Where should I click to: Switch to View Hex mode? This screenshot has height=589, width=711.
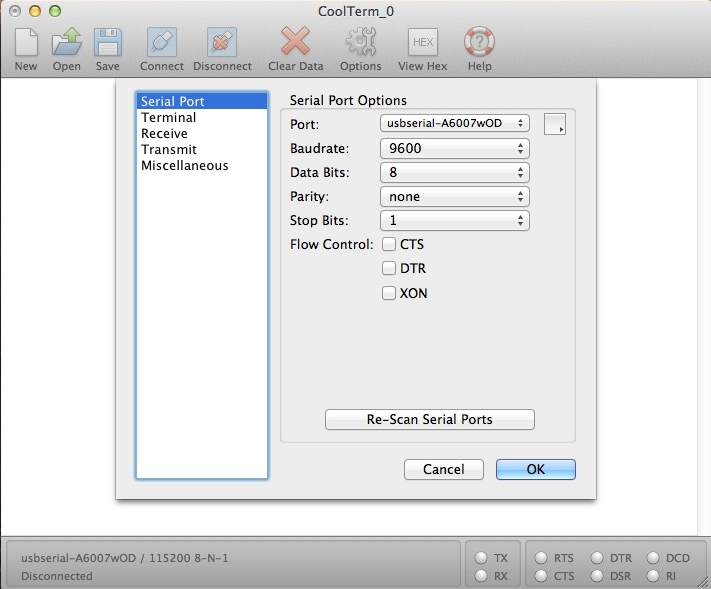(x=422, y=43)
